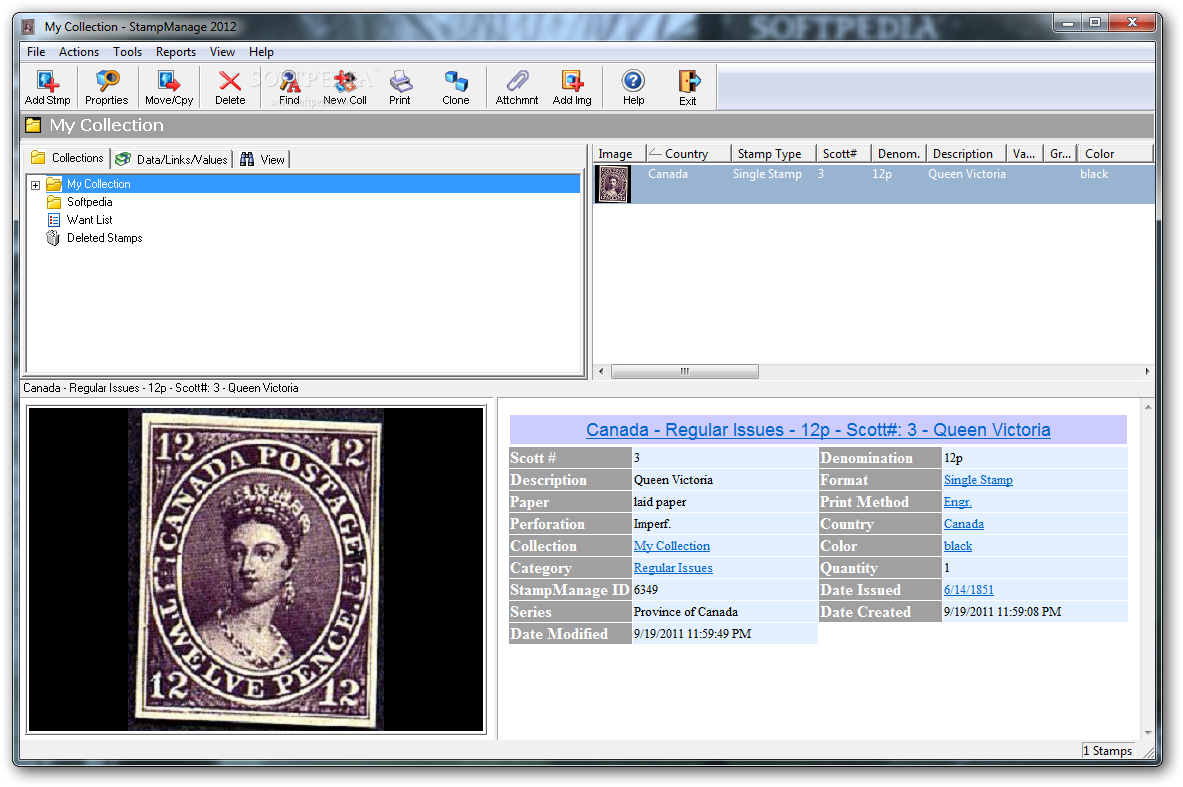Click the Softpedia folder icon in tree
Viewport: 1183px width, 787px height.
[x=54, y=202]
